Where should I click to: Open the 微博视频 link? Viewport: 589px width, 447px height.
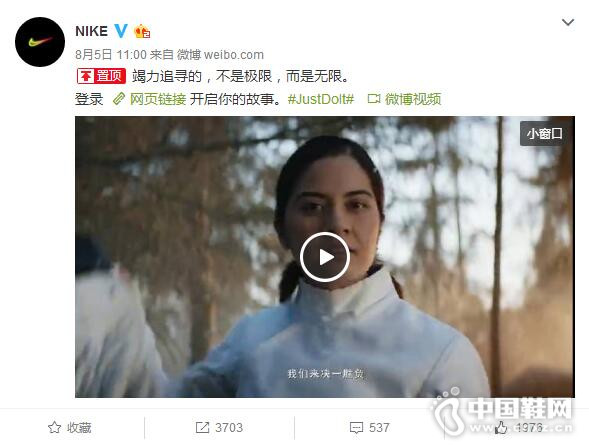pos(413,99)
